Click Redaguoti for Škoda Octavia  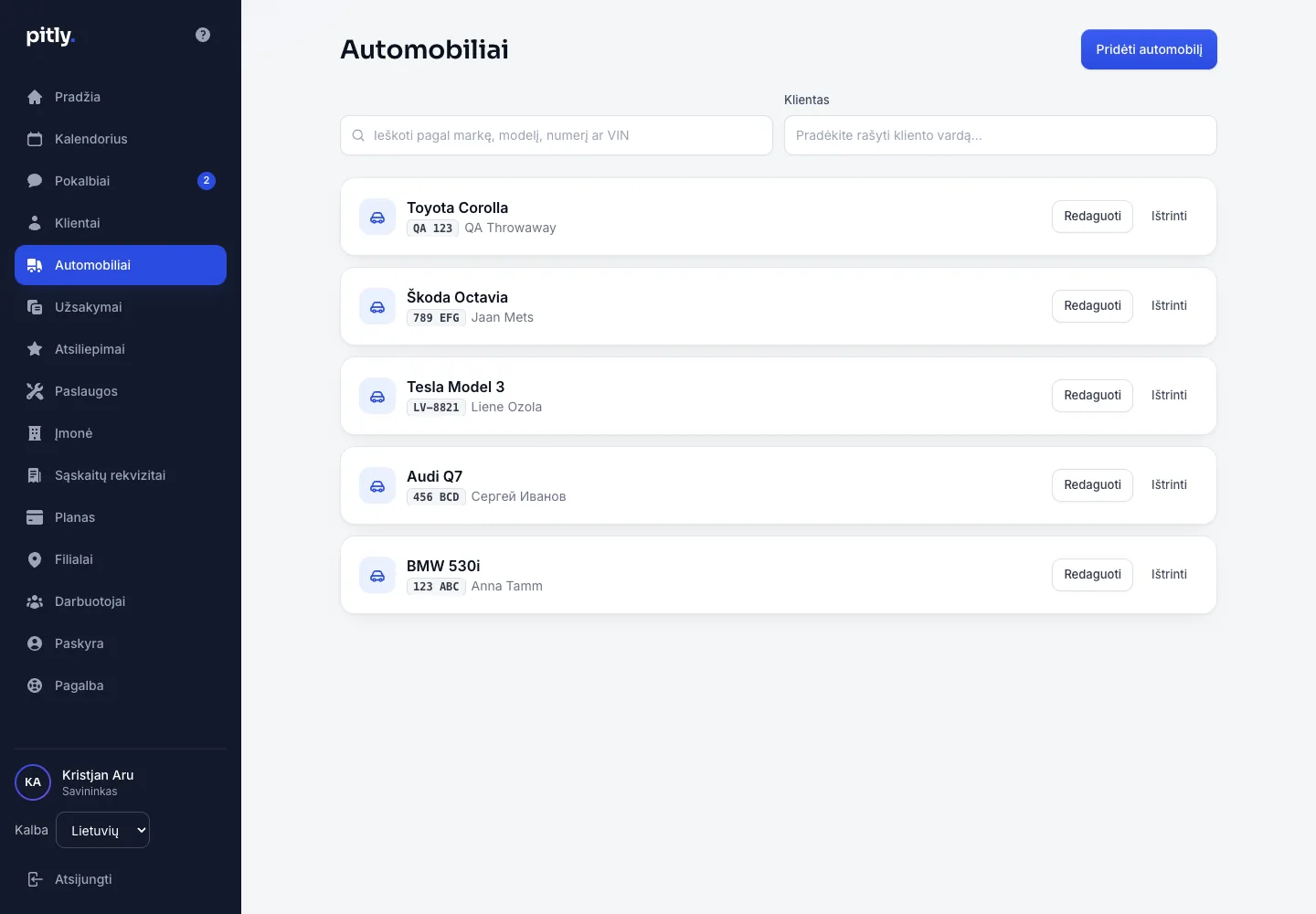coord(1092,306)
